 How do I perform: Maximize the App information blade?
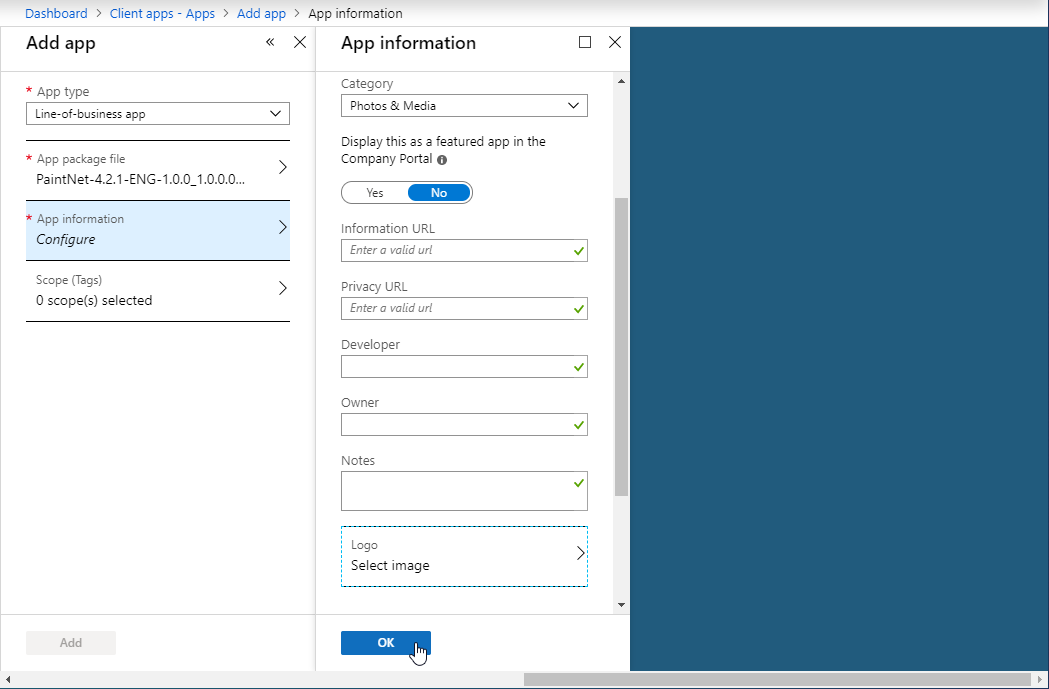[x=585, y=42]
